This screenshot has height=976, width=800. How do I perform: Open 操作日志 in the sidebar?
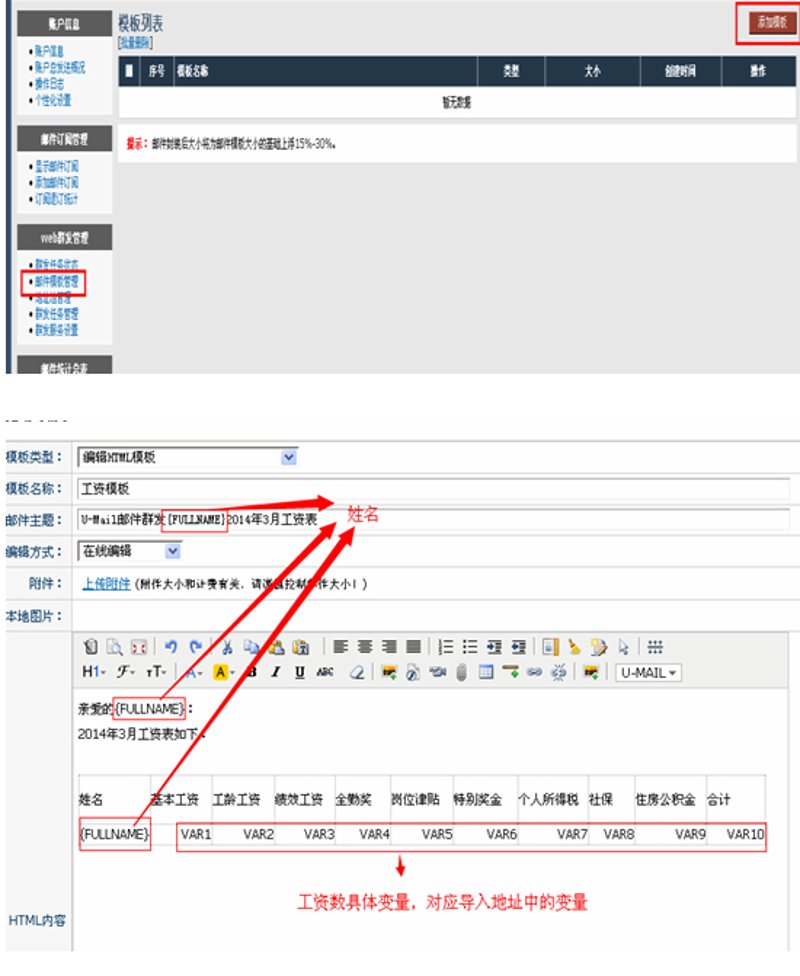coord(49,84)
